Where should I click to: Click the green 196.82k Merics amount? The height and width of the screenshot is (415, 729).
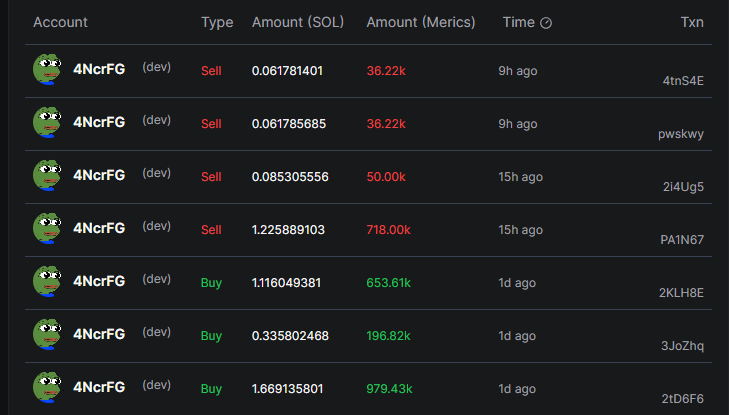(388, 336)
